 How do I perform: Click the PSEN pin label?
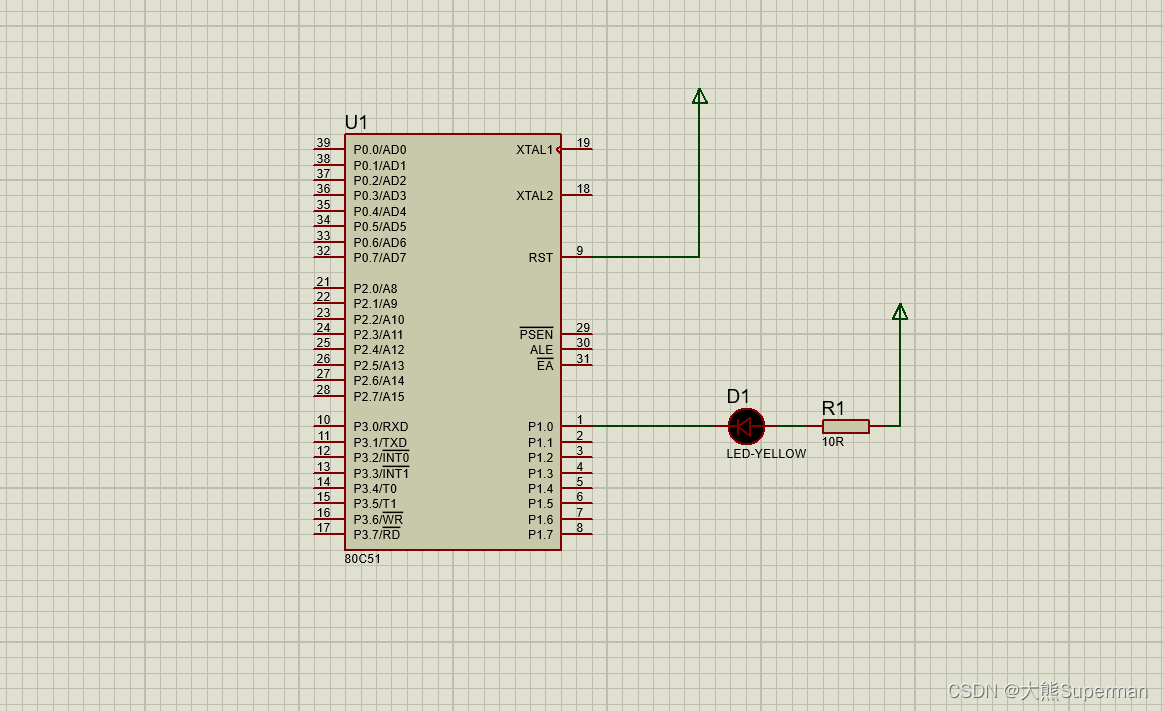536,334
